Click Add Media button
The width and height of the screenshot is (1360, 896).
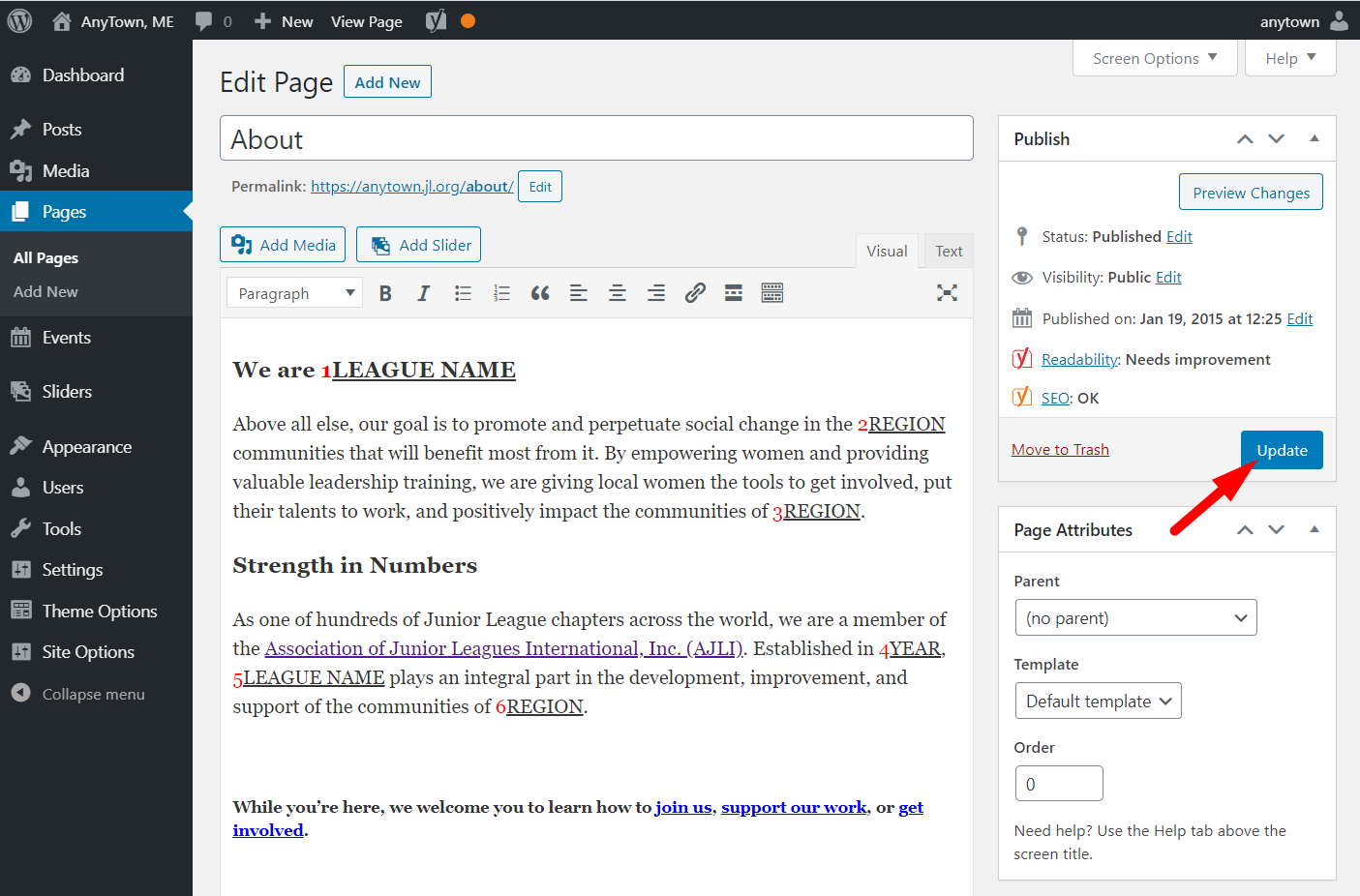coord(283,245)
